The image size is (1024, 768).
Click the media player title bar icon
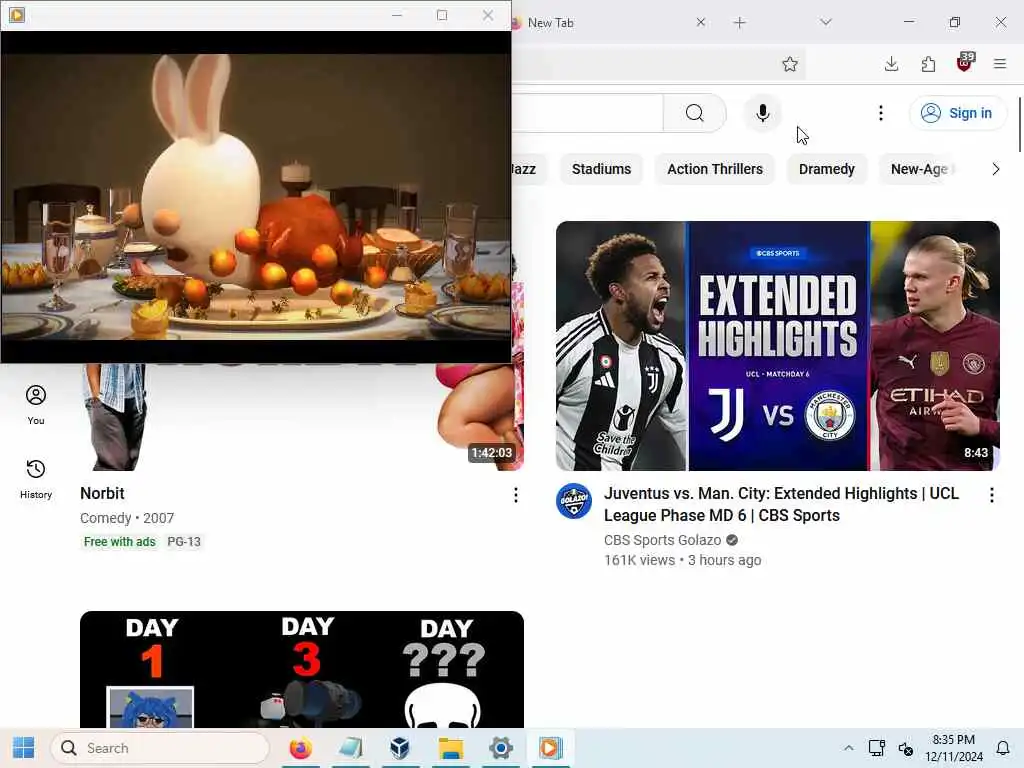coord(17,14)
